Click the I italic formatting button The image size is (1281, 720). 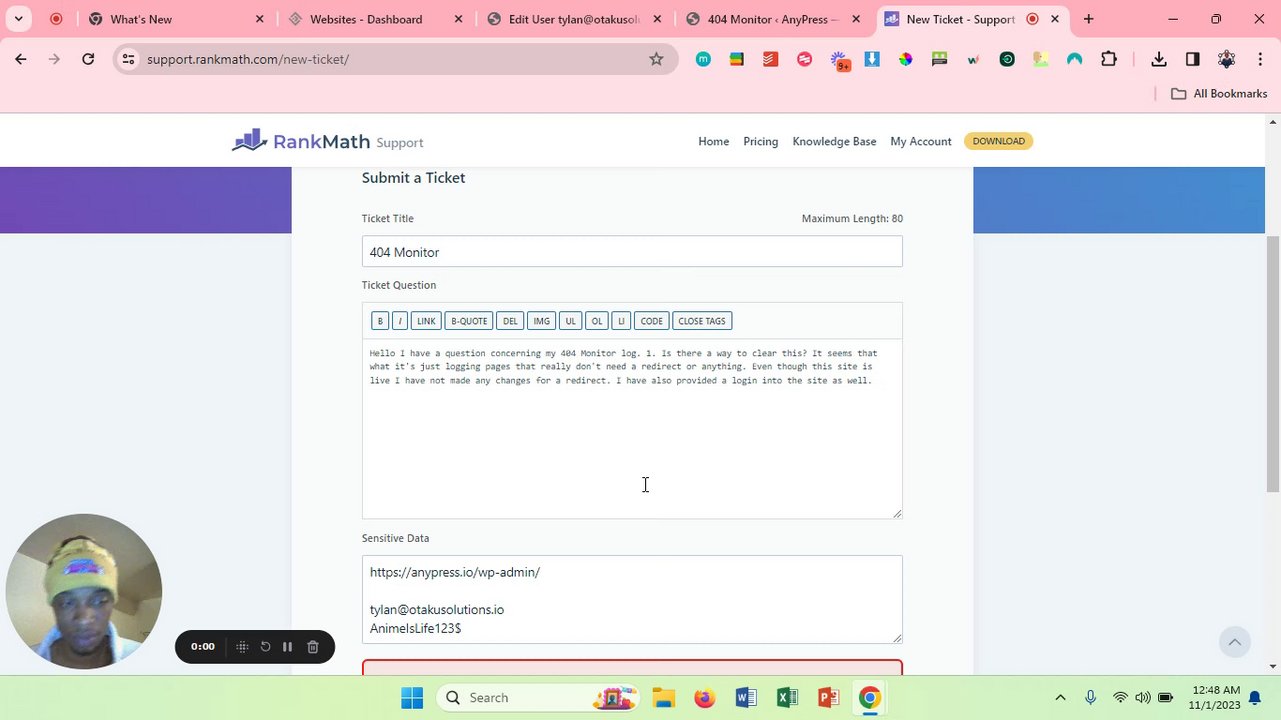400,321
